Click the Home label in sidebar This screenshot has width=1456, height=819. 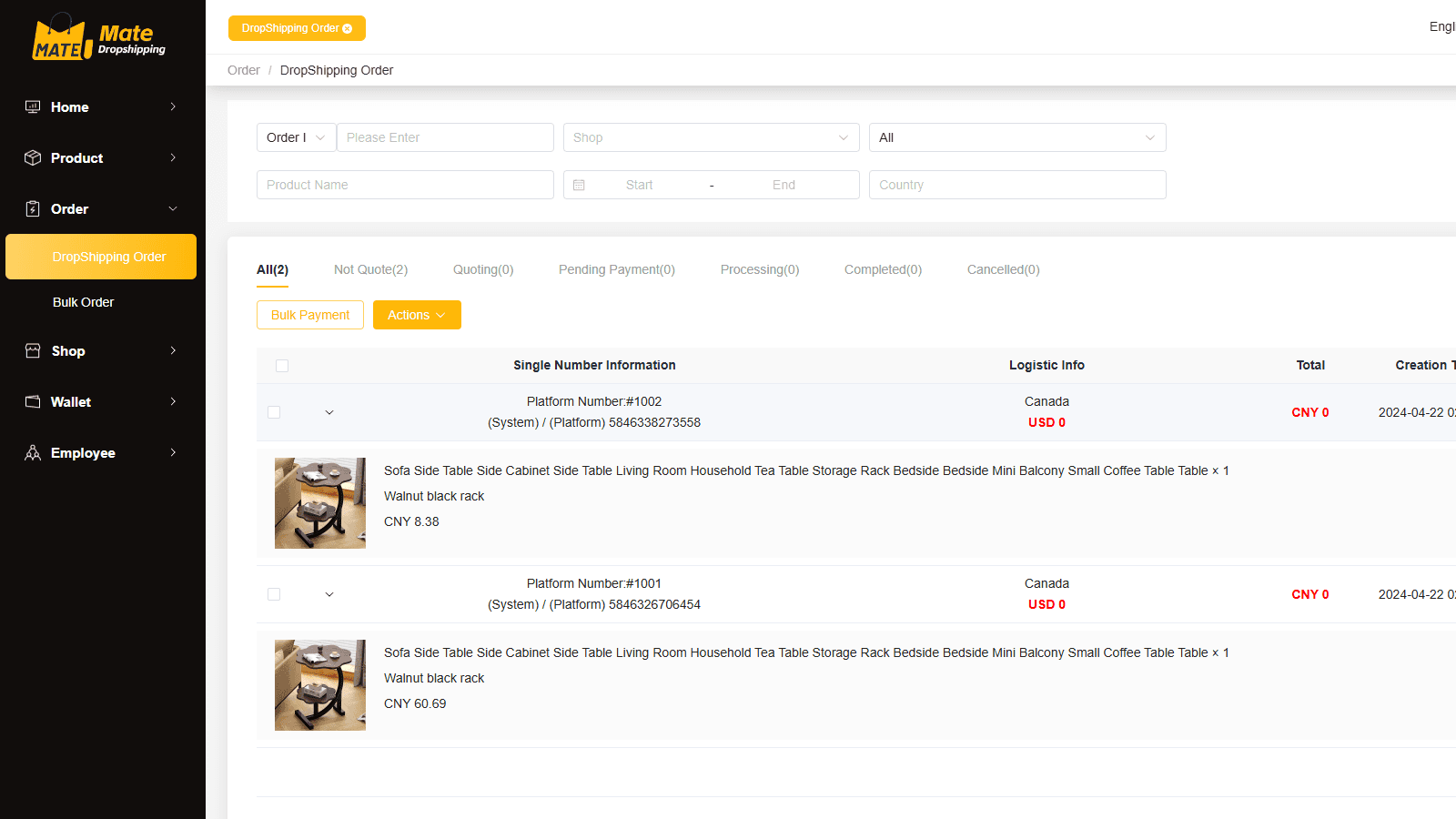(x=70, y=107)
